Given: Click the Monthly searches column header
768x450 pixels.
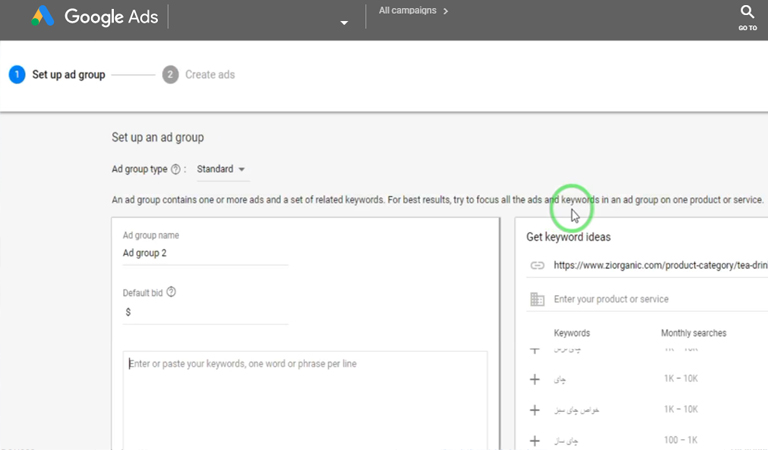Looking at the screenshot, I should pos(694,333).
